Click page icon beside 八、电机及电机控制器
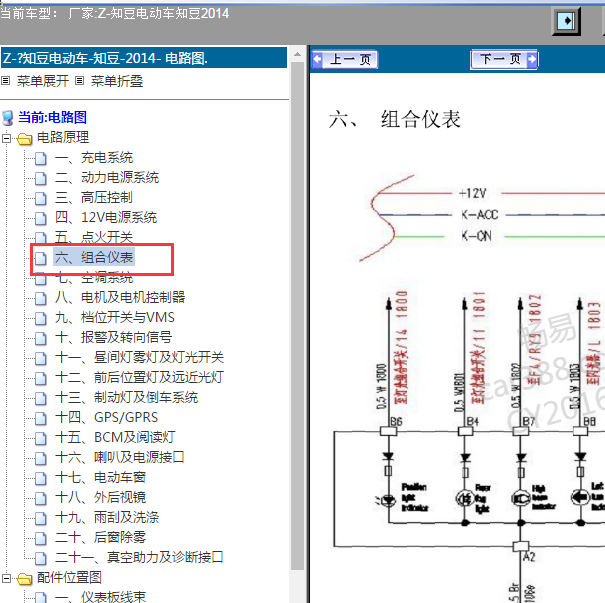The image size is (605, 603). [x=41, y=298]
